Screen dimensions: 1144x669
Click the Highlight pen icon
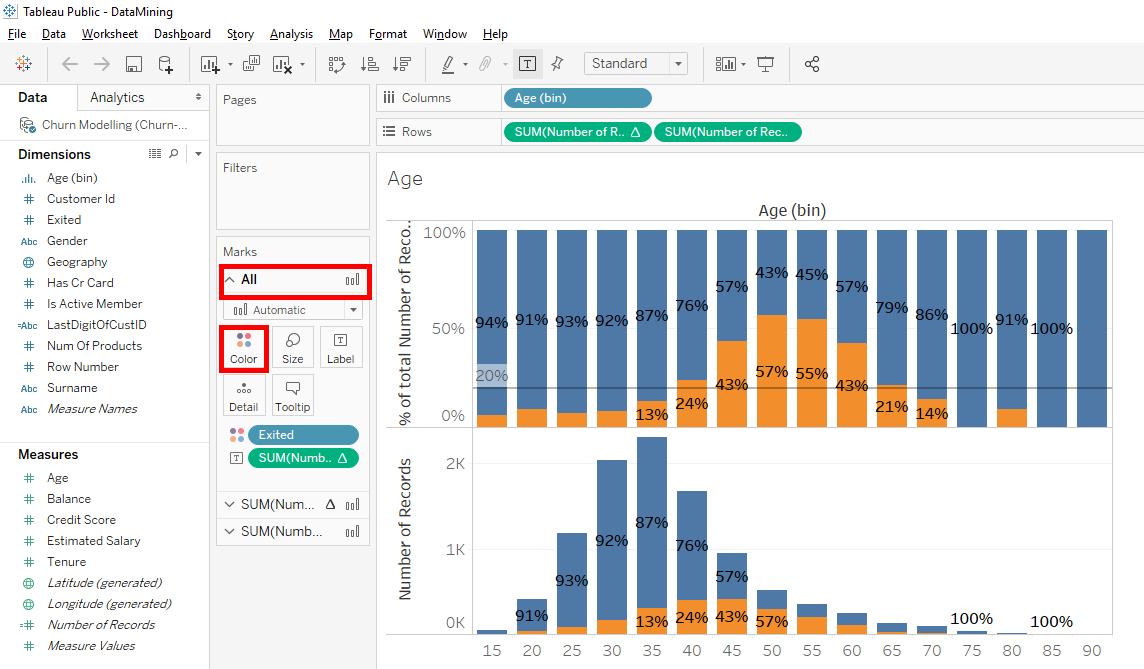click(x=447, y=63)
